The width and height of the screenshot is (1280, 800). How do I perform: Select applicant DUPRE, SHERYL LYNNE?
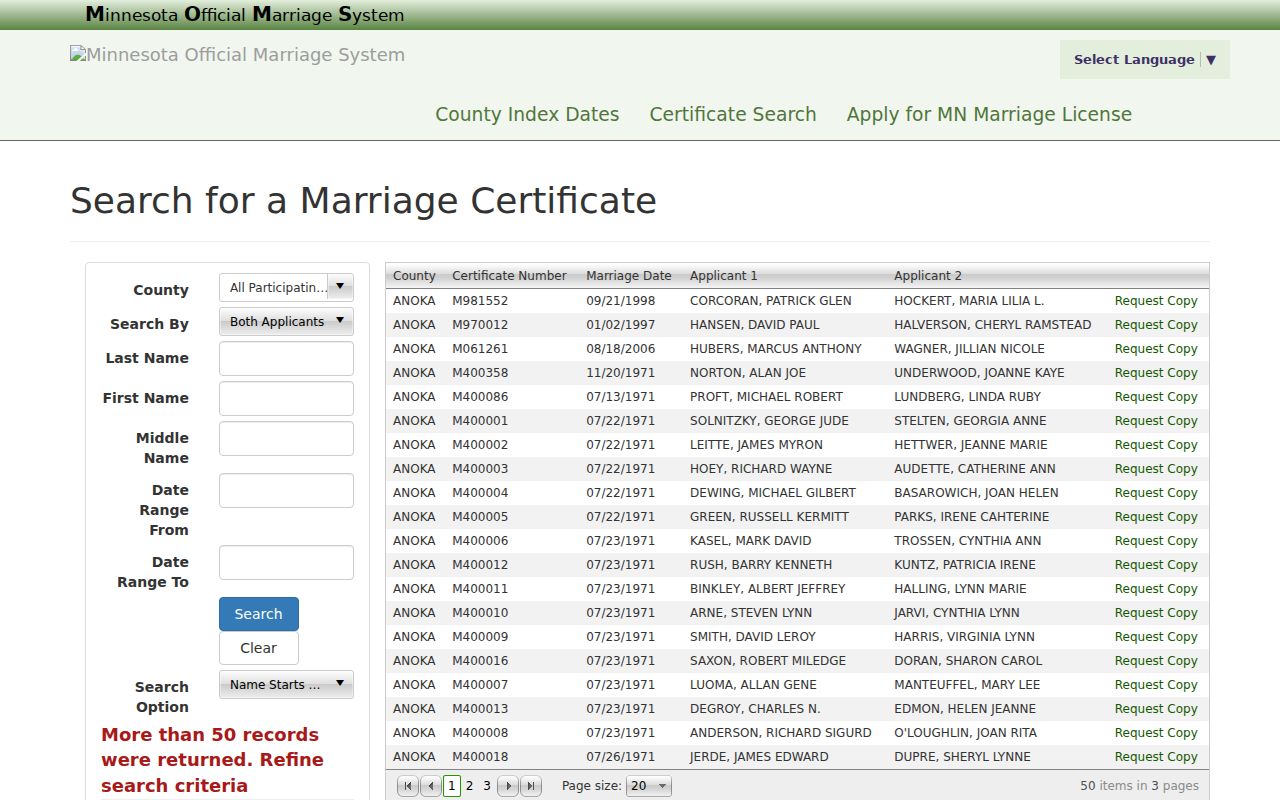961,757
